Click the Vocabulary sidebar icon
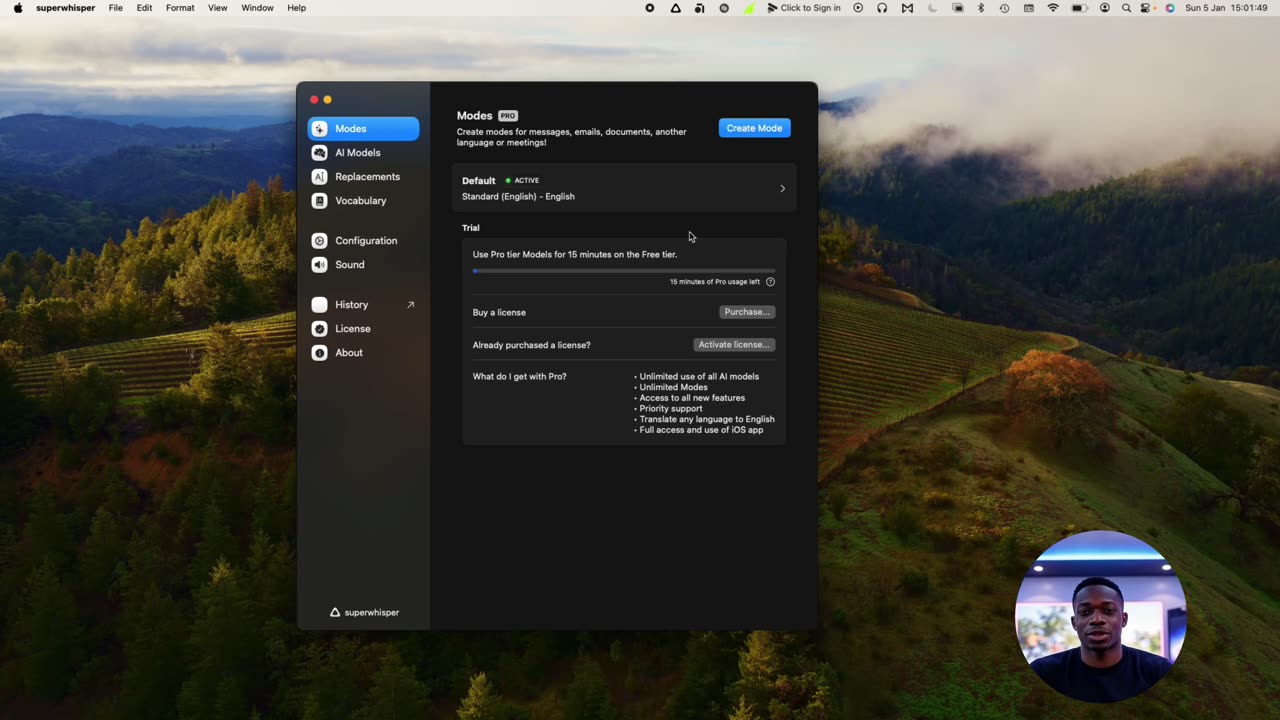Viewport: 1280px width, 720px height. click(x=319, y=200)
